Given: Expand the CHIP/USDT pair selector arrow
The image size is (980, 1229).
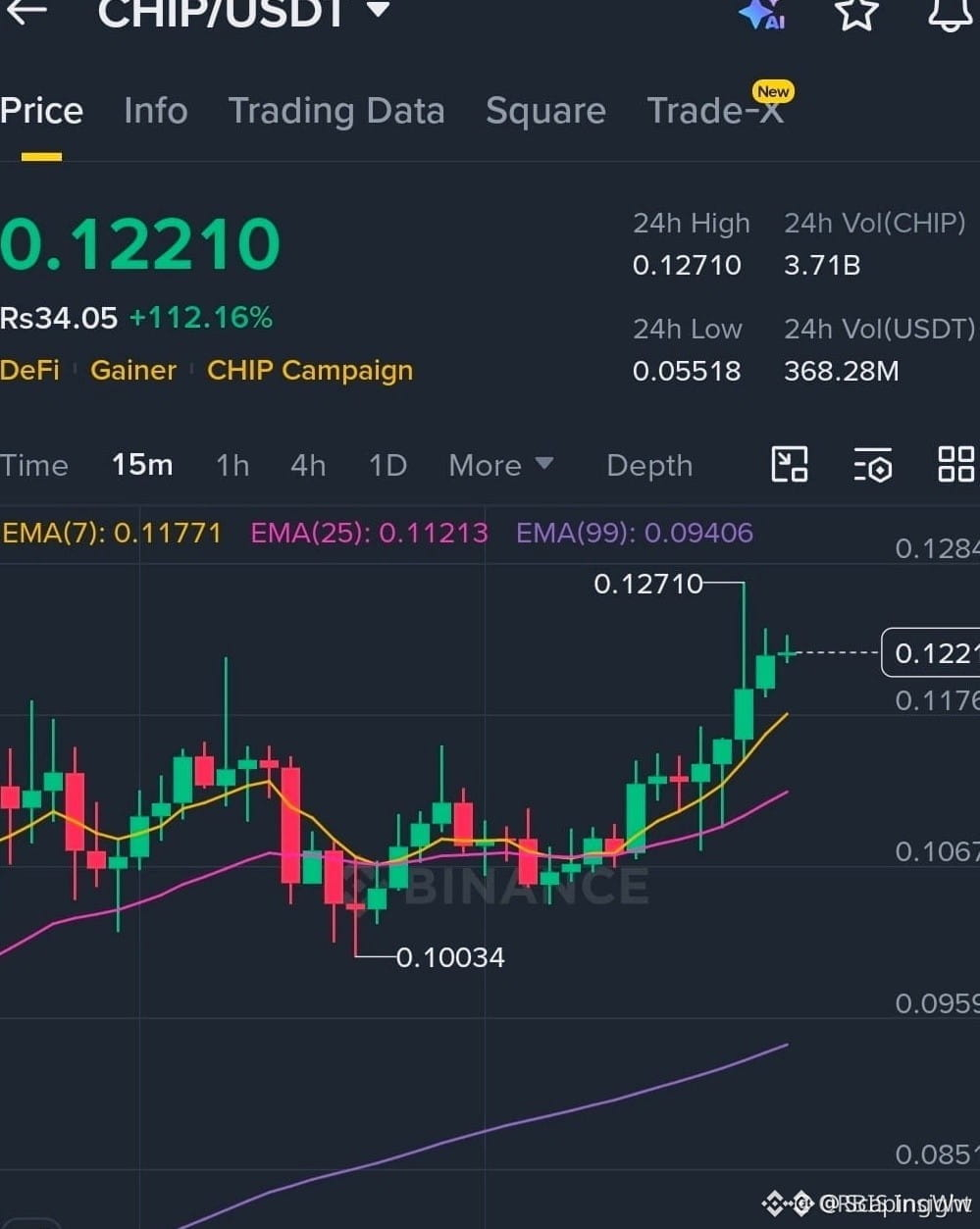Looking at the screenshot, I should coord(377,10).
